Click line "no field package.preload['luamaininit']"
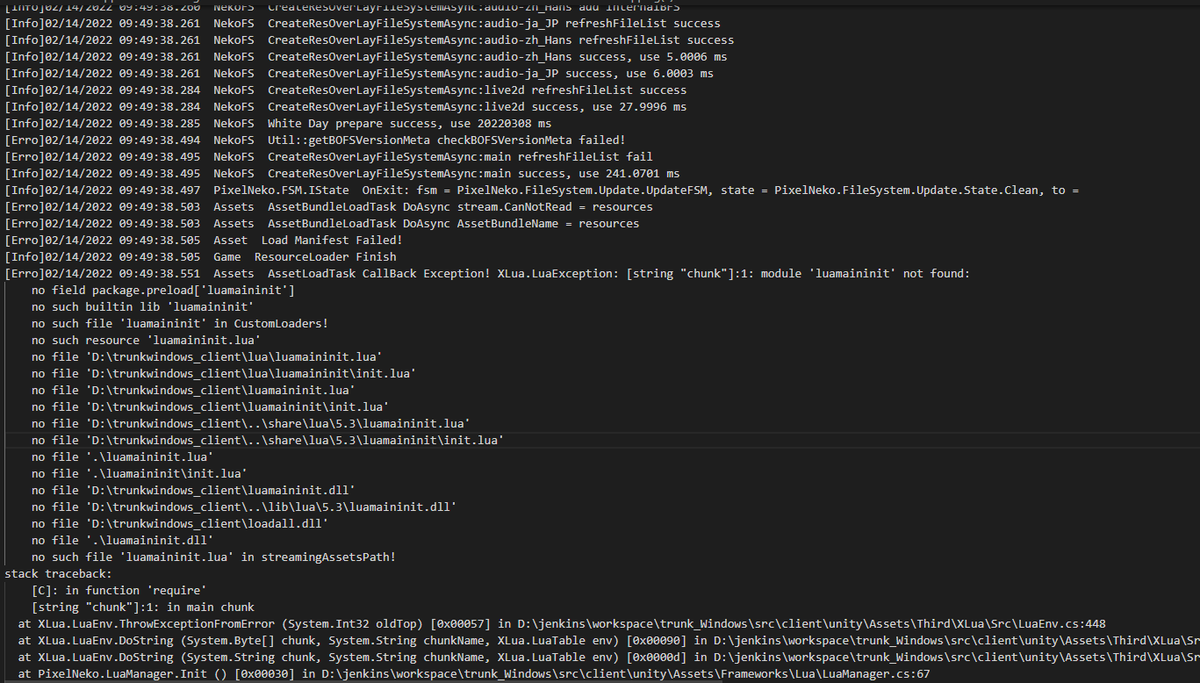The height and width of the screenshot is (683, 1200). [163, 290]
